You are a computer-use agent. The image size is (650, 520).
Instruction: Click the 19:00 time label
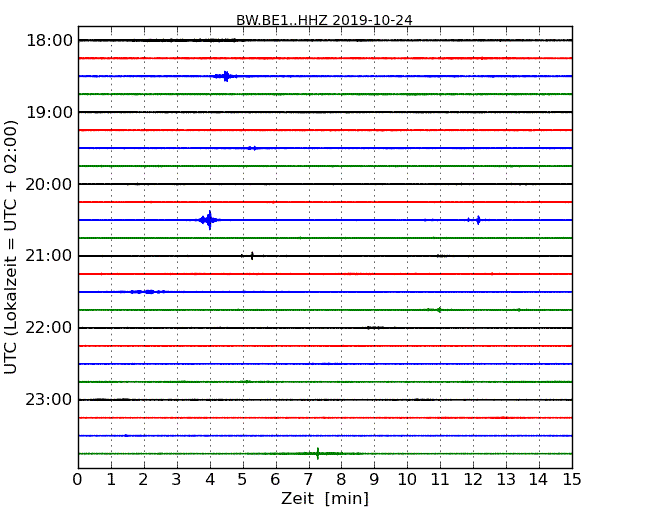click(x=49, y=112)
